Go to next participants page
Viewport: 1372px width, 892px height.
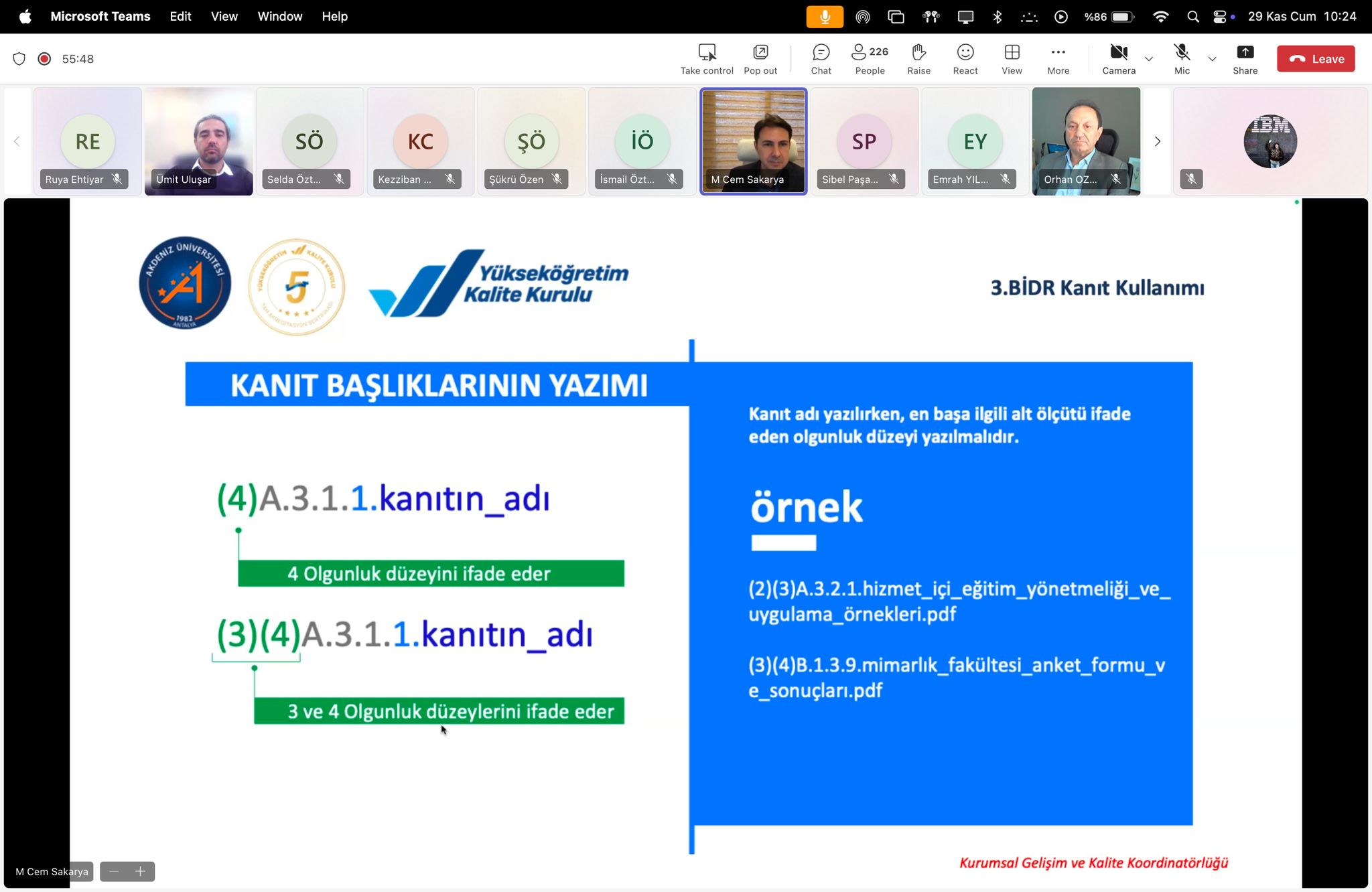pyautogui.click(x=1157, y=141)
